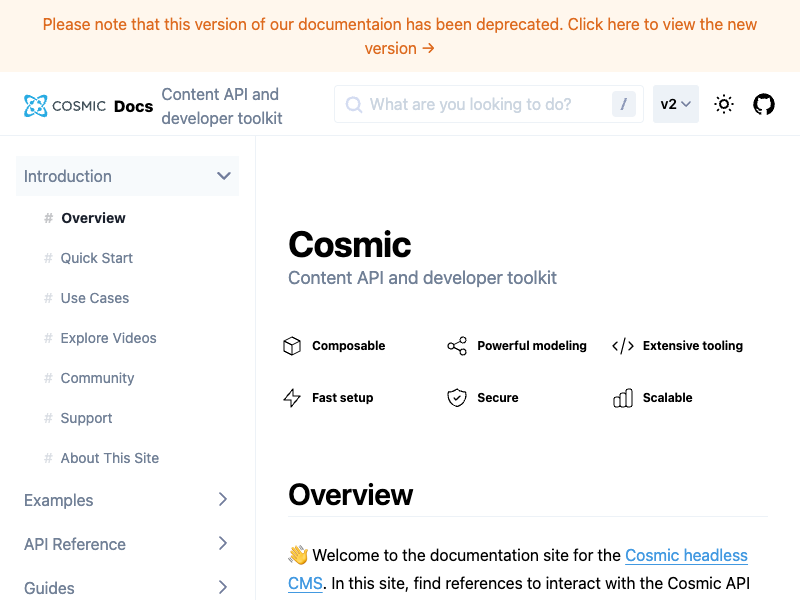The width and height of the screenshot is (800, 600).
Task: Click the hash icon beside Quick Start
Action: 48,258
